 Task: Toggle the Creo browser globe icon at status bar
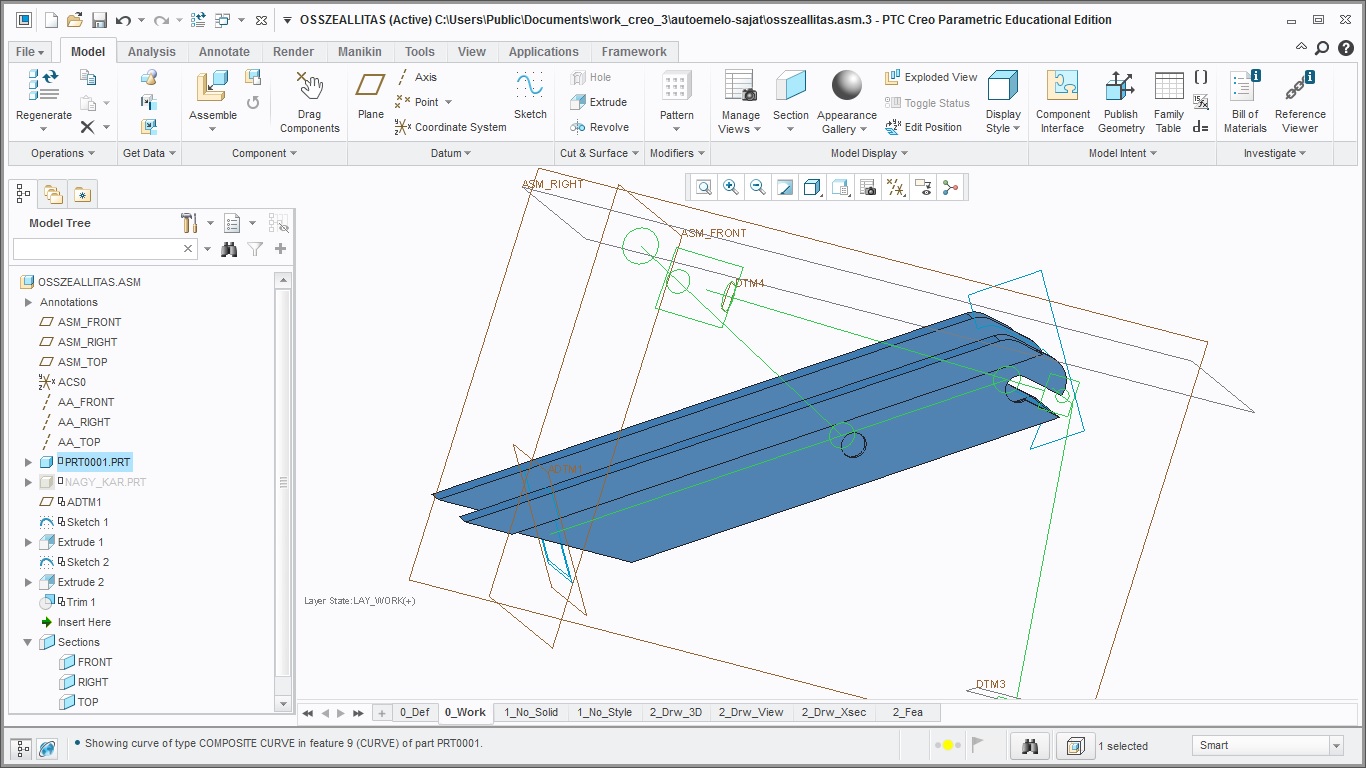[46, 747]
